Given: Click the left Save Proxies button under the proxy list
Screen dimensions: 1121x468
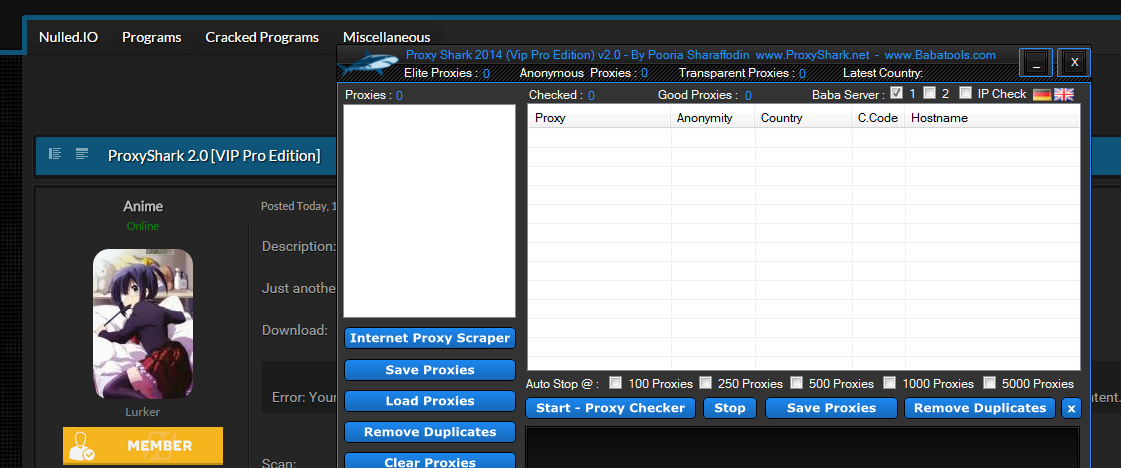Looking at the screenshot, I should point(430,370).
